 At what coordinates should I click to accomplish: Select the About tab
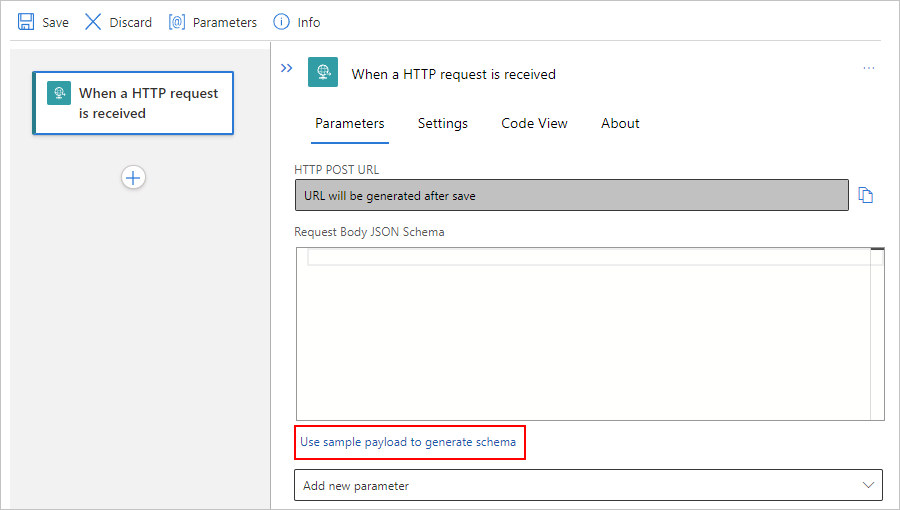[620, 123]
